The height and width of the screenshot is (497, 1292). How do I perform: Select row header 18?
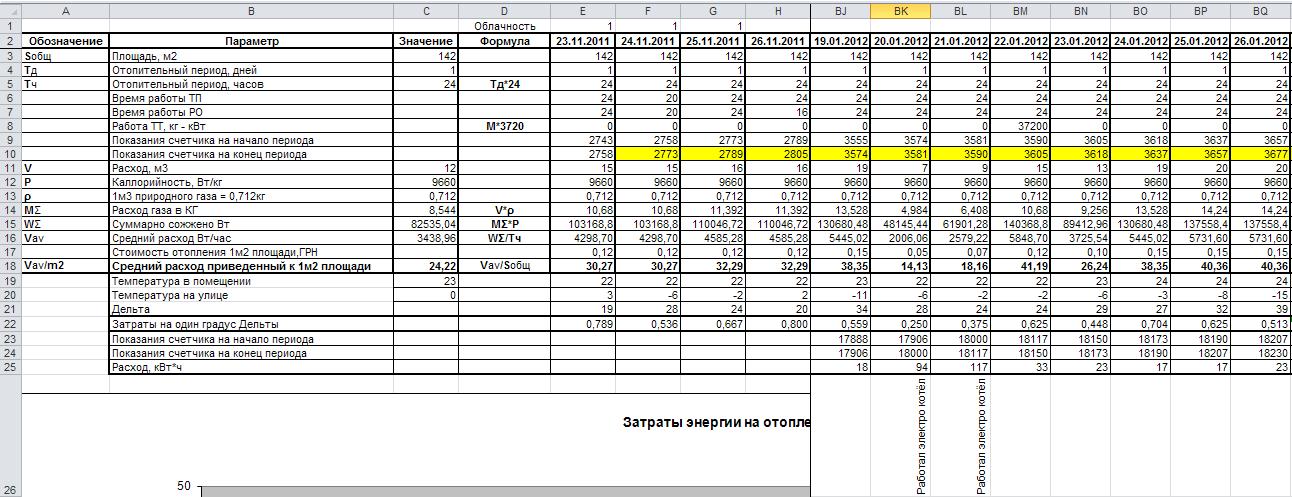pyautogui.click(x=10, y=266)
